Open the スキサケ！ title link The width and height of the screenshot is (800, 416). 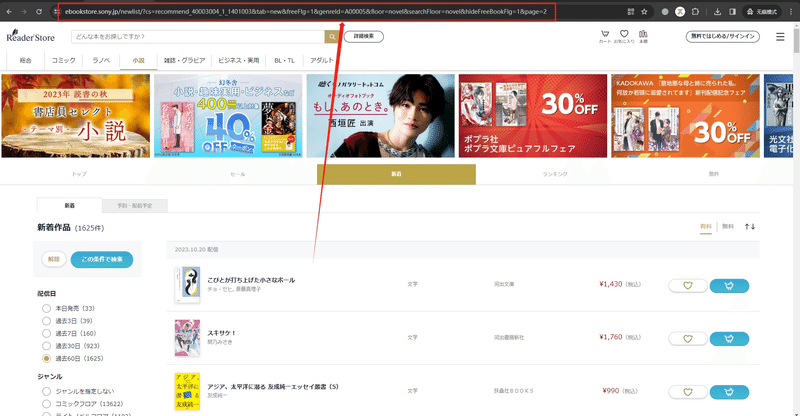tap(221, 333)
